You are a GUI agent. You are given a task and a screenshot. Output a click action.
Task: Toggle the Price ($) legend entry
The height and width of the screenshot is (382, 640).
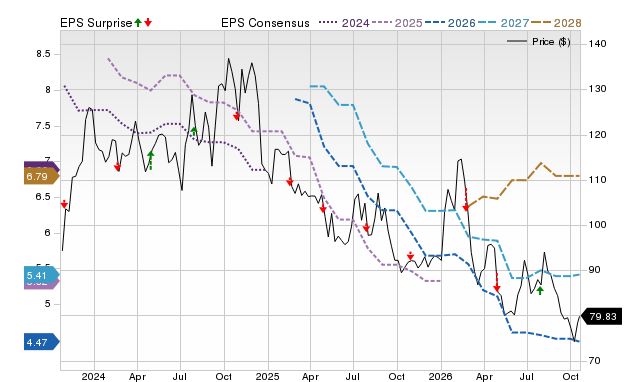[x=539, y=42]
